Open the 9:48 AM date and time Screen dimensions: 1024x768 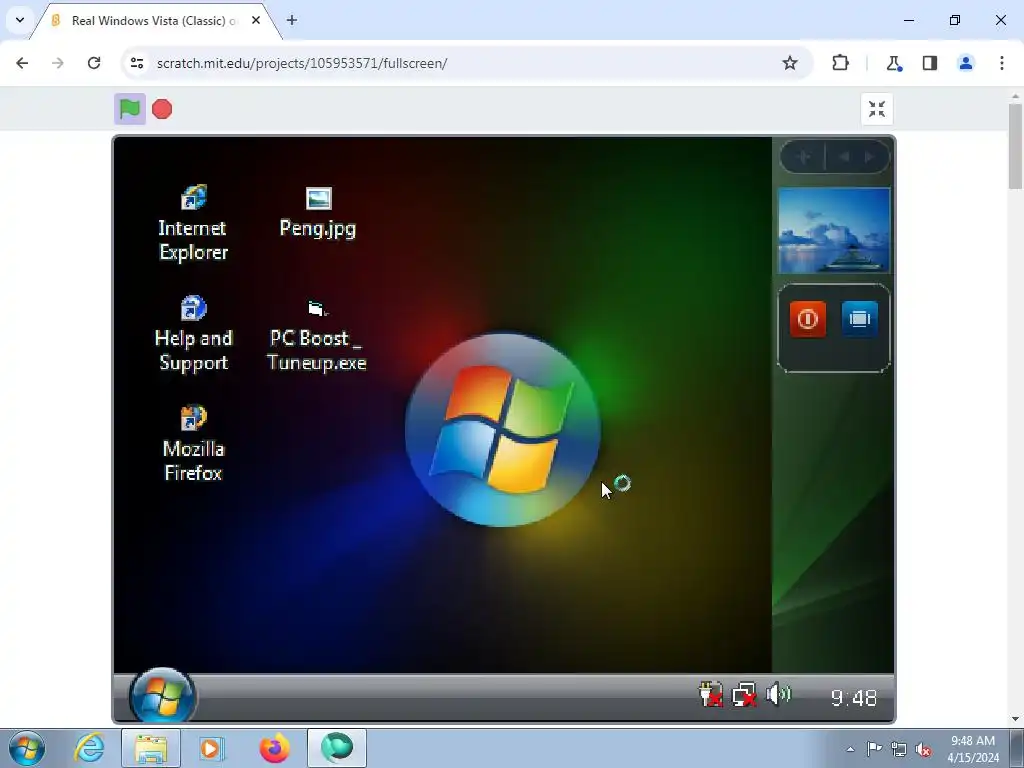pyautogui.click(x=973, y=749)
